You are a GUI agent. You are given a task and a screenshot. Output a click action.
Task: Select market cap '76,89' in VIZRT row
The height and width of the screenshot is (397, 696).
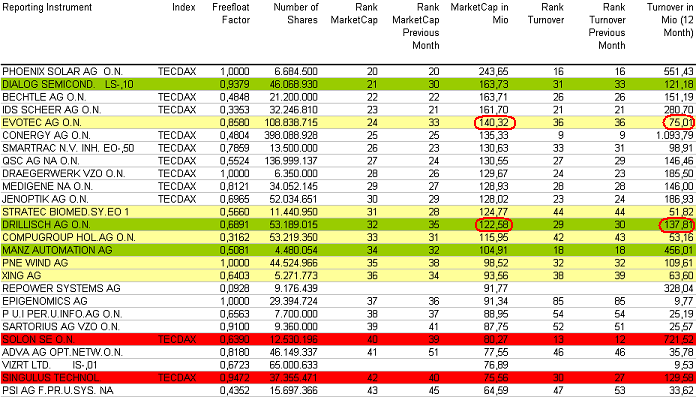point(496,365)
